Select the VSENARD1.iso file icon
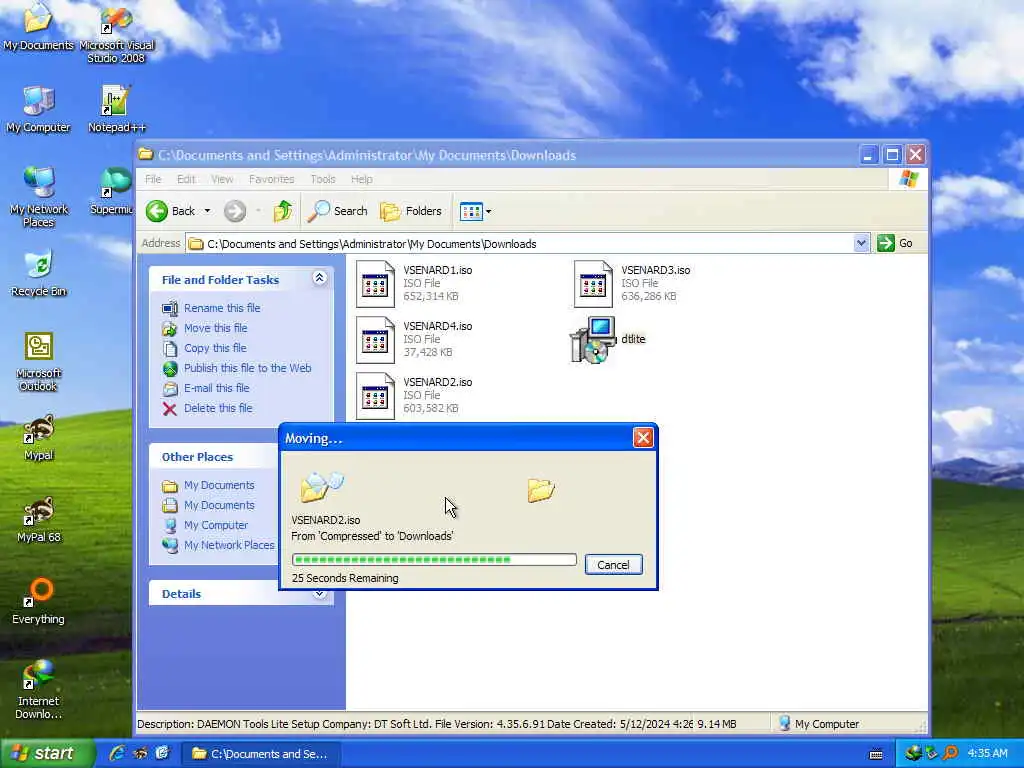 [376, 283]
